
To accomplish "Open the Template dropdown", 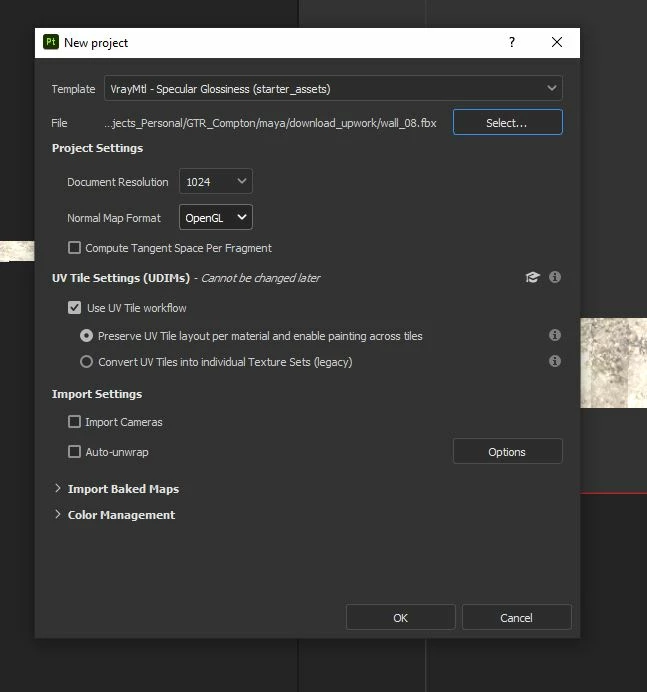I will pyautogui.click(x=333, y=88).
